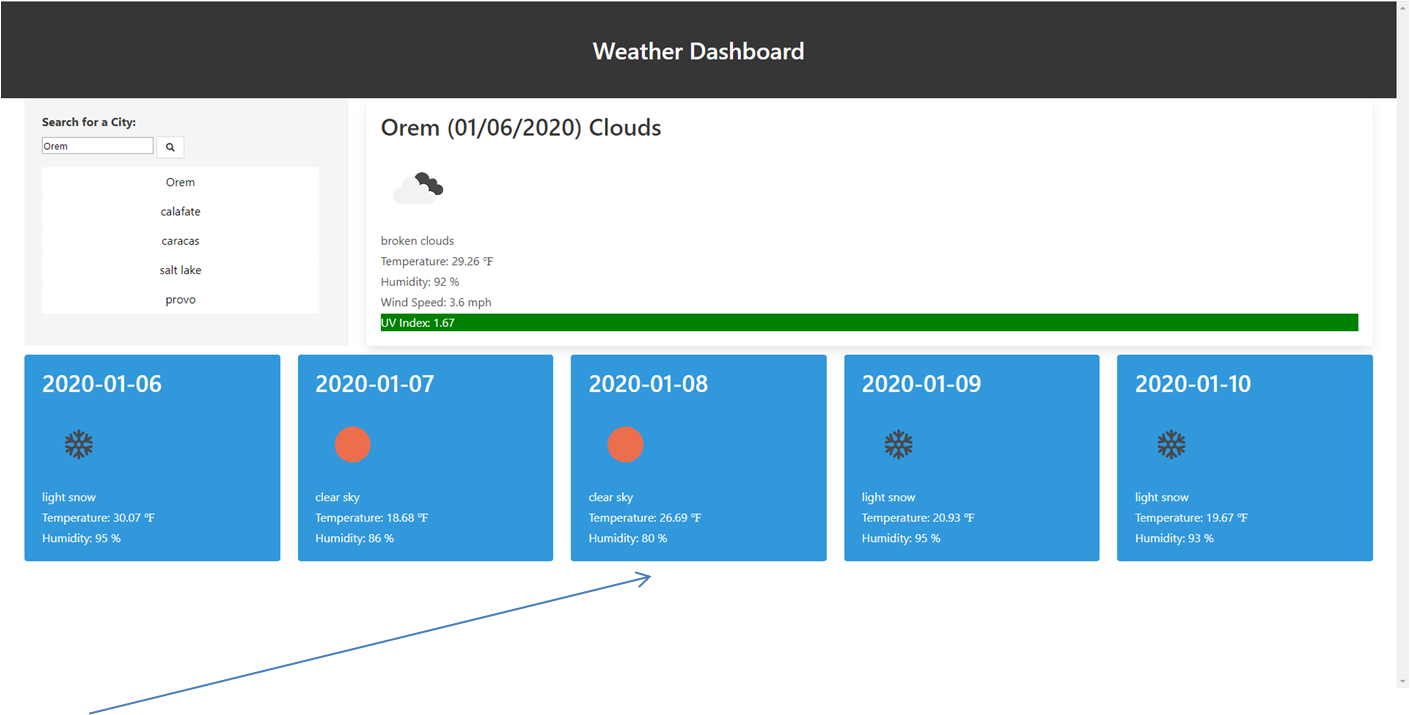This screenshot has height=715, width=1410.
Task: Click the 2020-01-08 forecast date heading
Action: pos(648,384)
